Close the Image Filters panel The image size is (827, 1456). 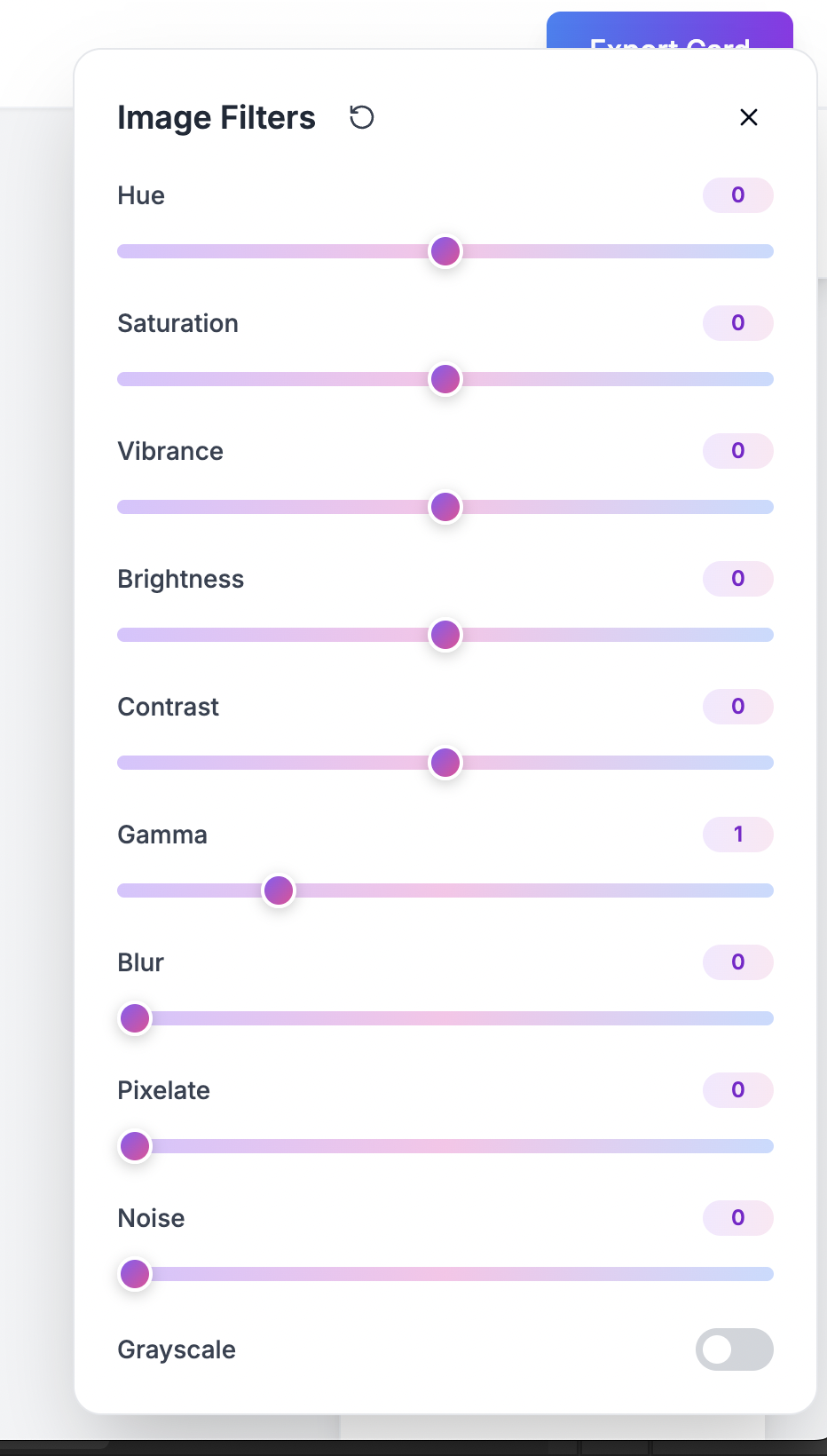point(749,117)
